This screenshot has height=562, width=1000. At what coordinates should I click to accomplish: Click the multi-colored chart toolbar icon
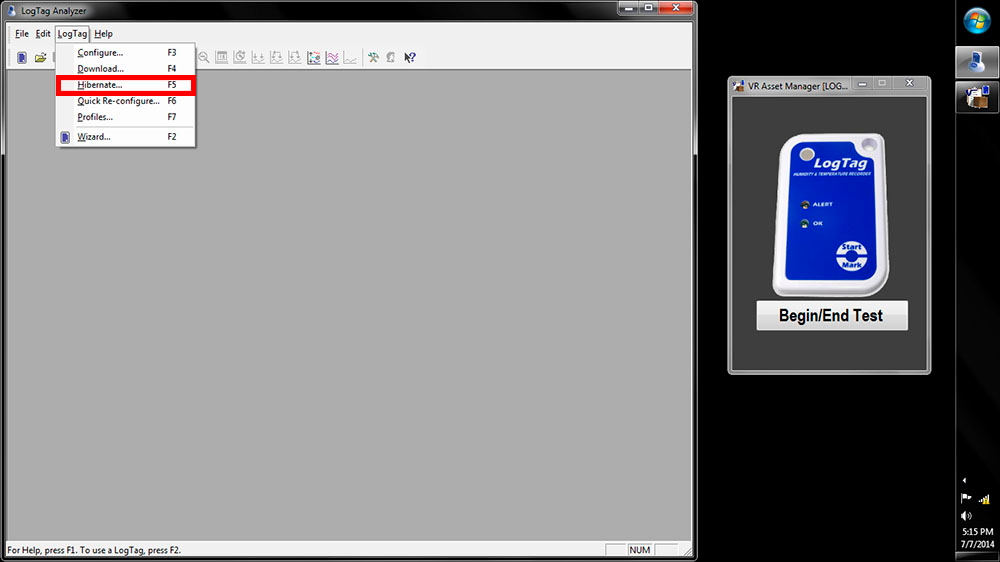click(x=314, y=58)
